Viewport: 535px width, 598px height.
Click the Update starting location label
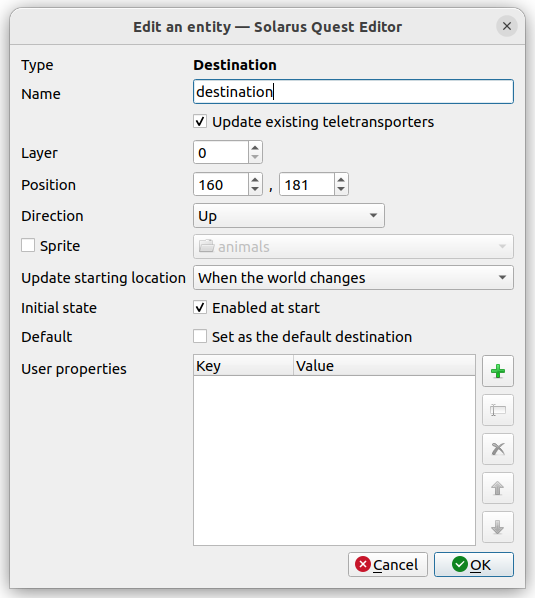pyautogui.click(x=103, y=278)
